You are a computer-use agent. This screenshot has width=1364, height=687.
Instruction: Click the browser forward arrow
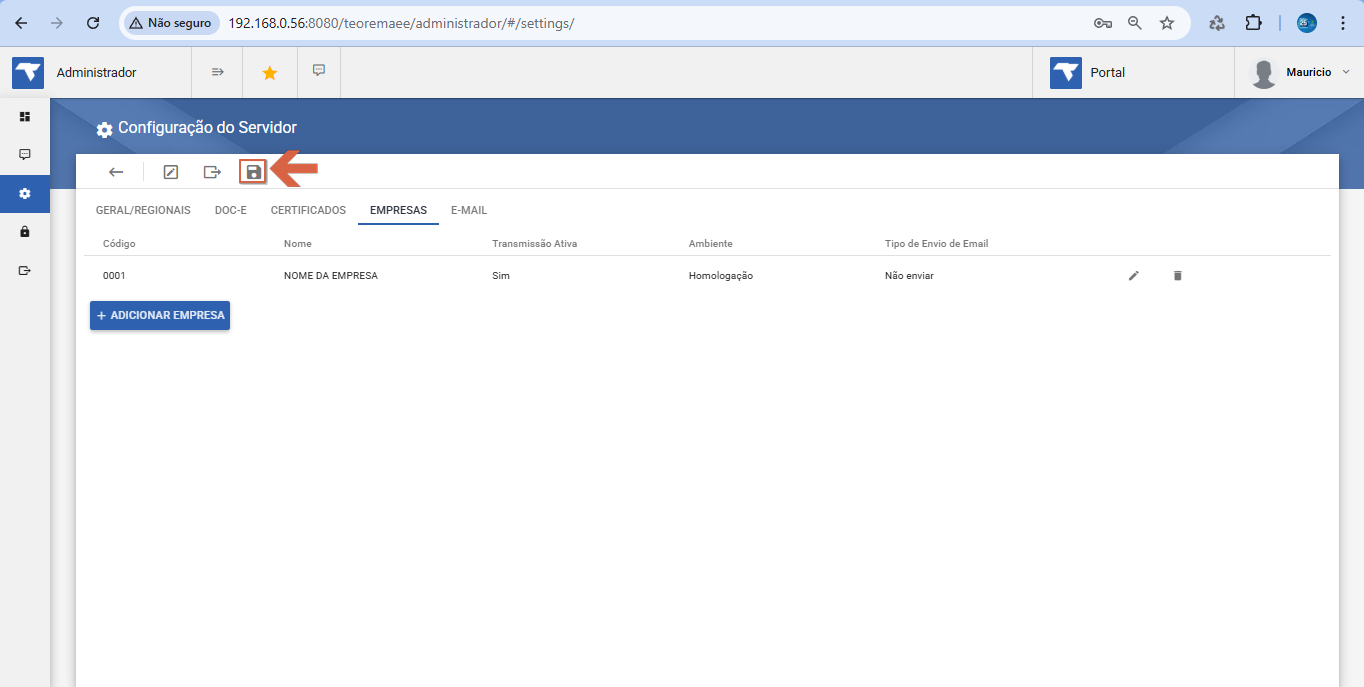click(x=57, y=22)
